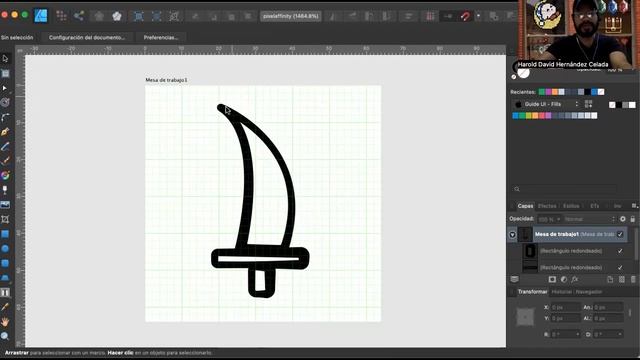Image resolution: width=640 pixels, height=360 pixels.
Task: Click the mask layer icon in Layers panel
Action: click(552, 279)
